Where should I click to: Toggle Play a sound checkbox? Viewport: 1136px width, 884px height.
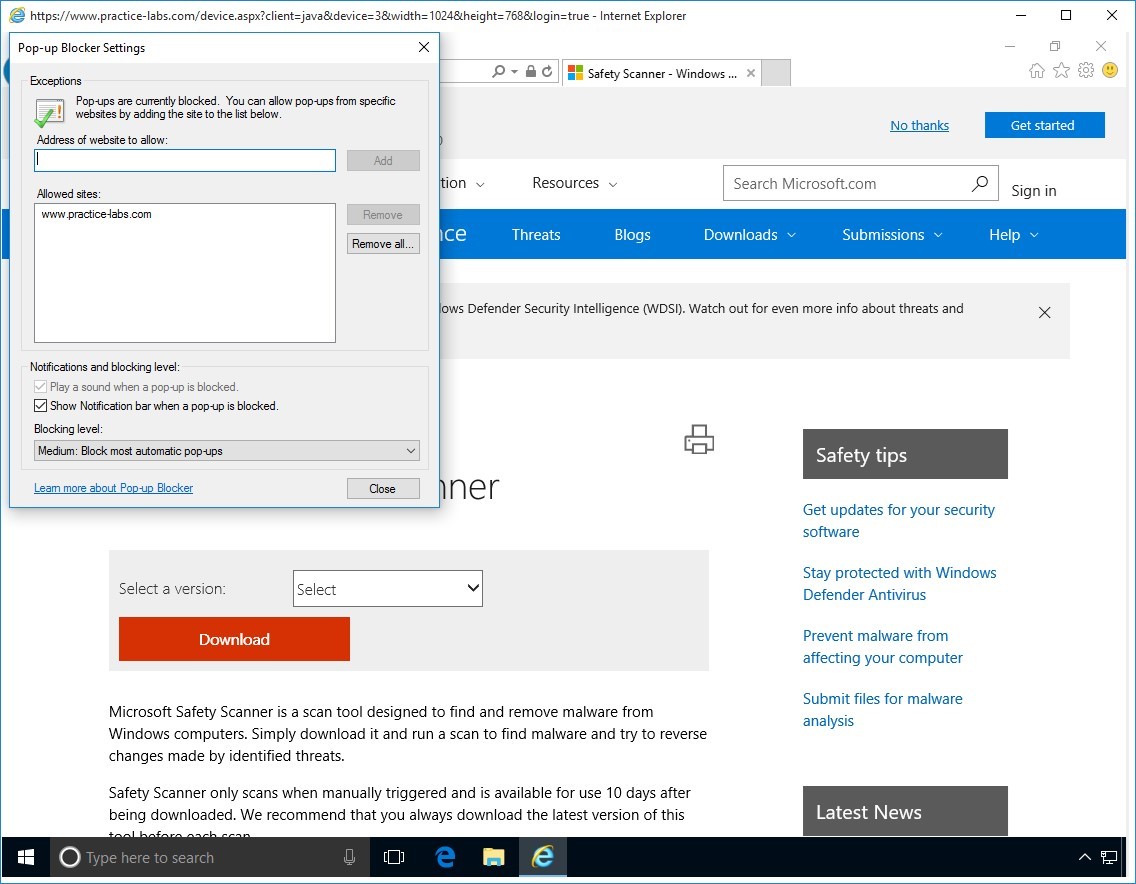41,387
